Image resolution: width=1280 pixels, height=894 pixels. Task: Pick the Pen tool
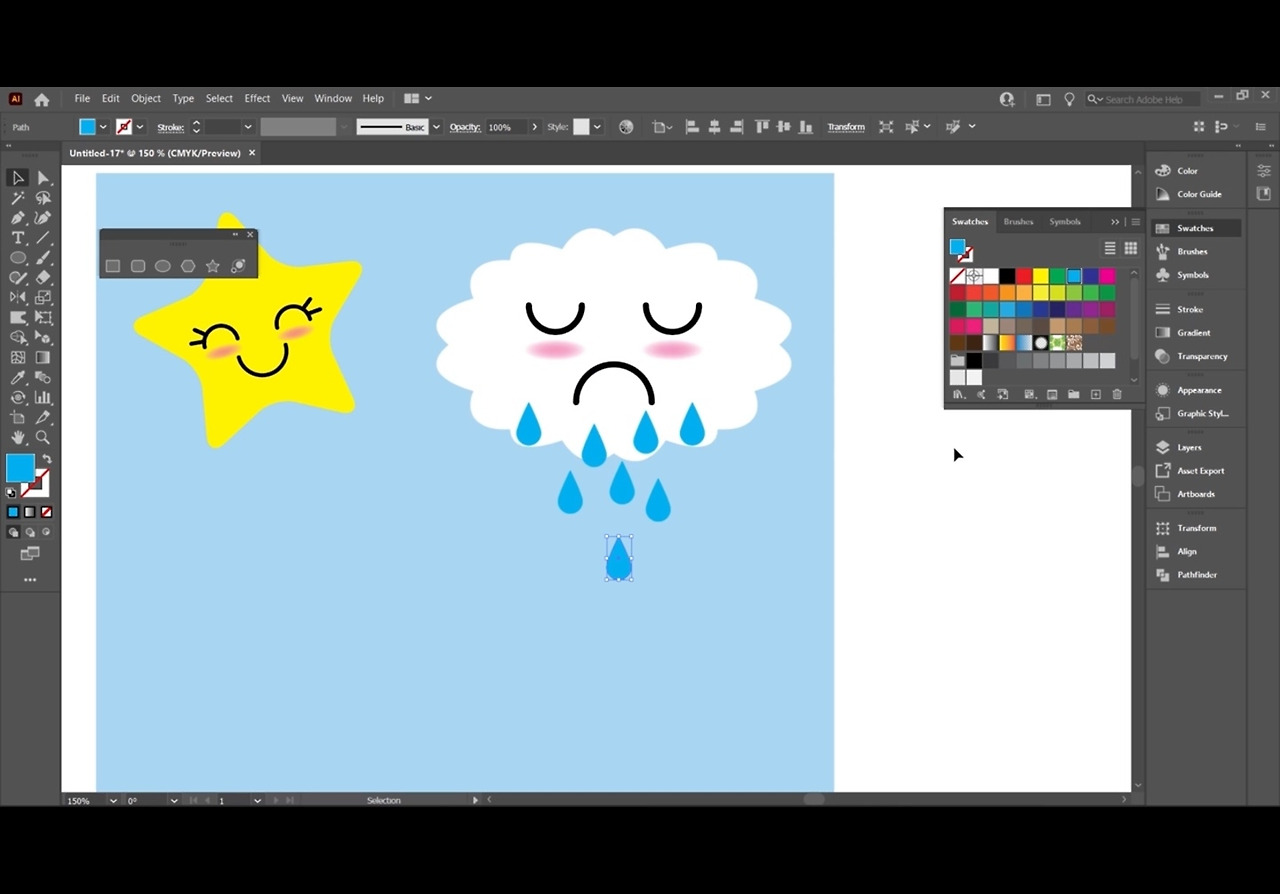[x=18, y=218]
